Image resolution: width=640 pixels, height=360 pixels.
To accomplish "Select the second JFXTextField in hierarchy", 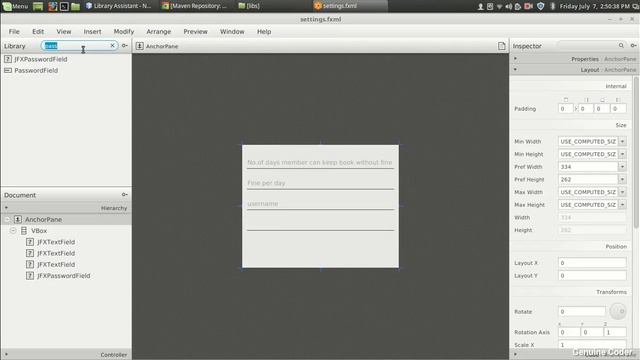I will point(56,253).
